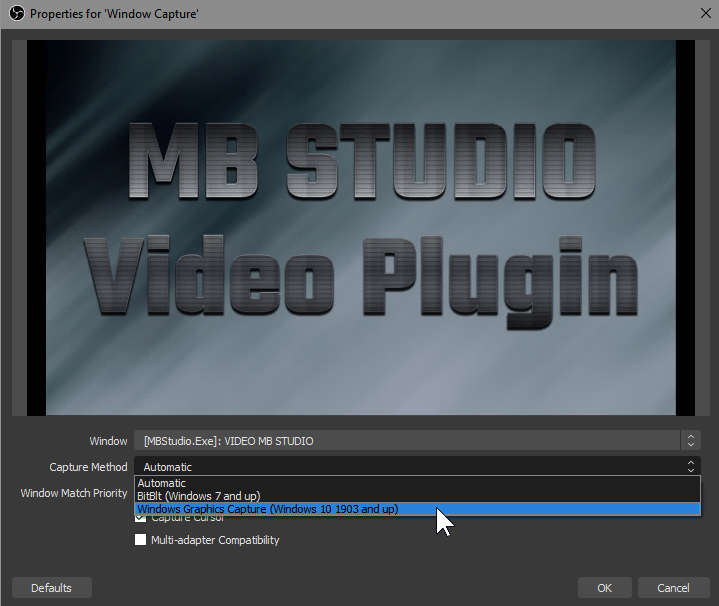Confirm settings with the OK button
Viewport: 719px width, 606px height.
[x=604, y=588]
